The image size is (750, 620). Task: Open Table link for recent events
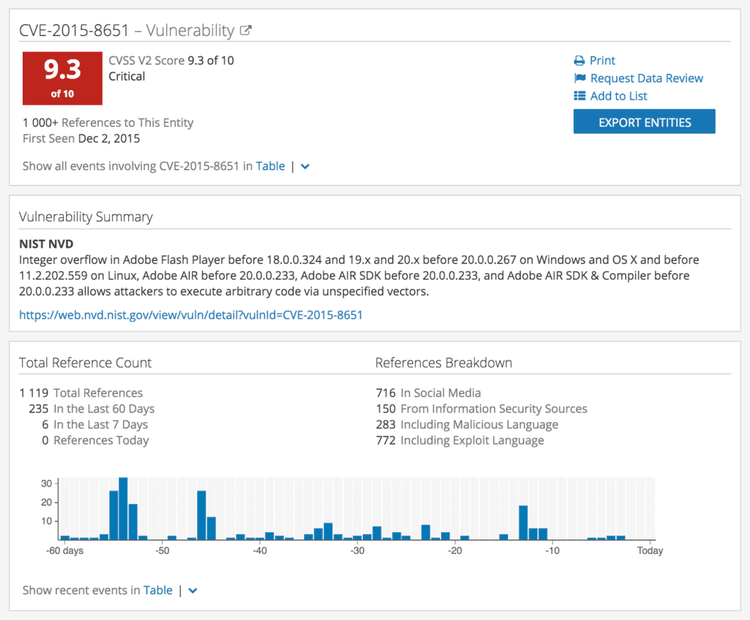pyautogui.click(x=158, y=590)
